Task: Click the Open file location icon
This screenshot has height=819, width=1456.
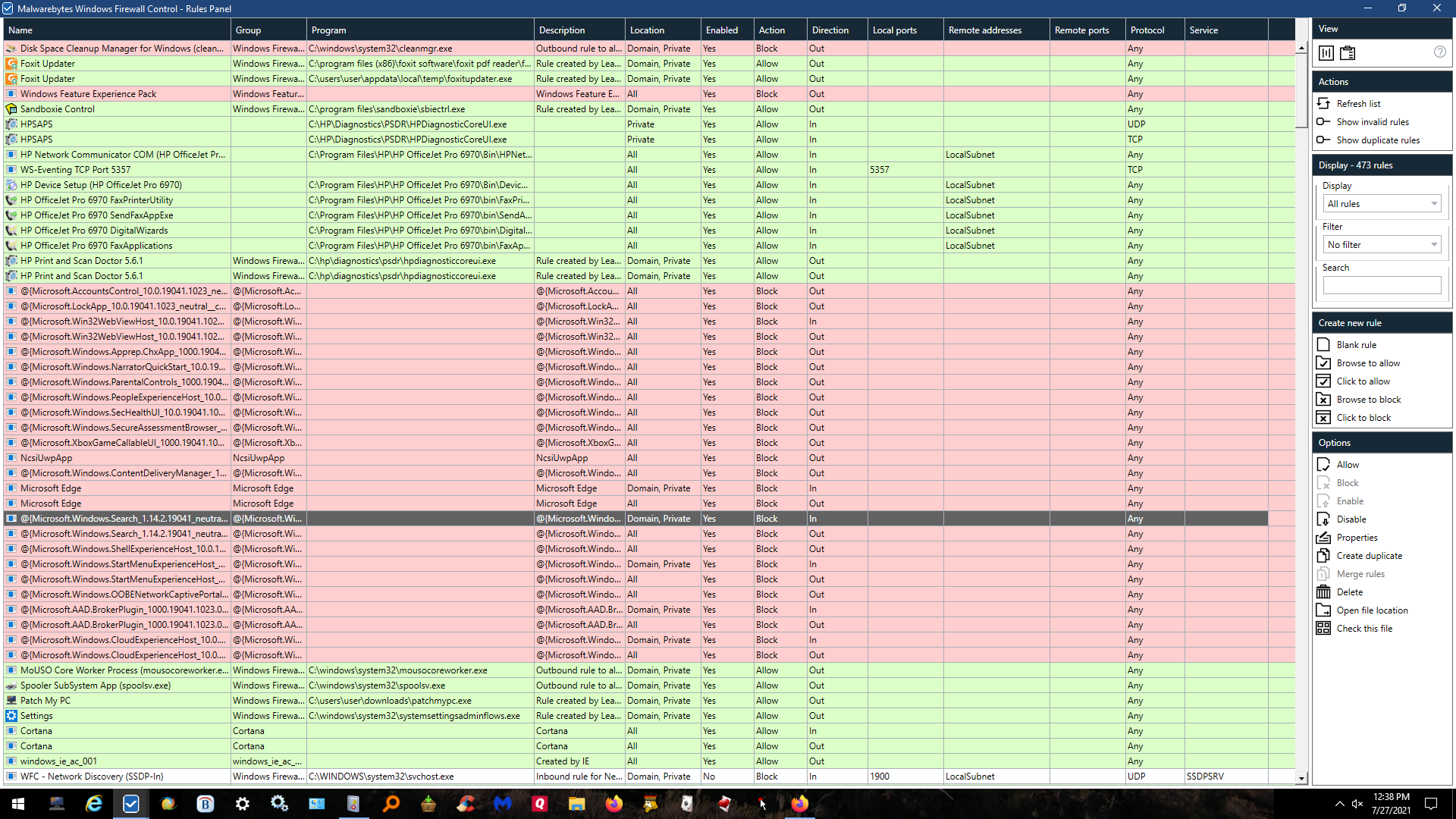Action: [x=1323, y=610]
